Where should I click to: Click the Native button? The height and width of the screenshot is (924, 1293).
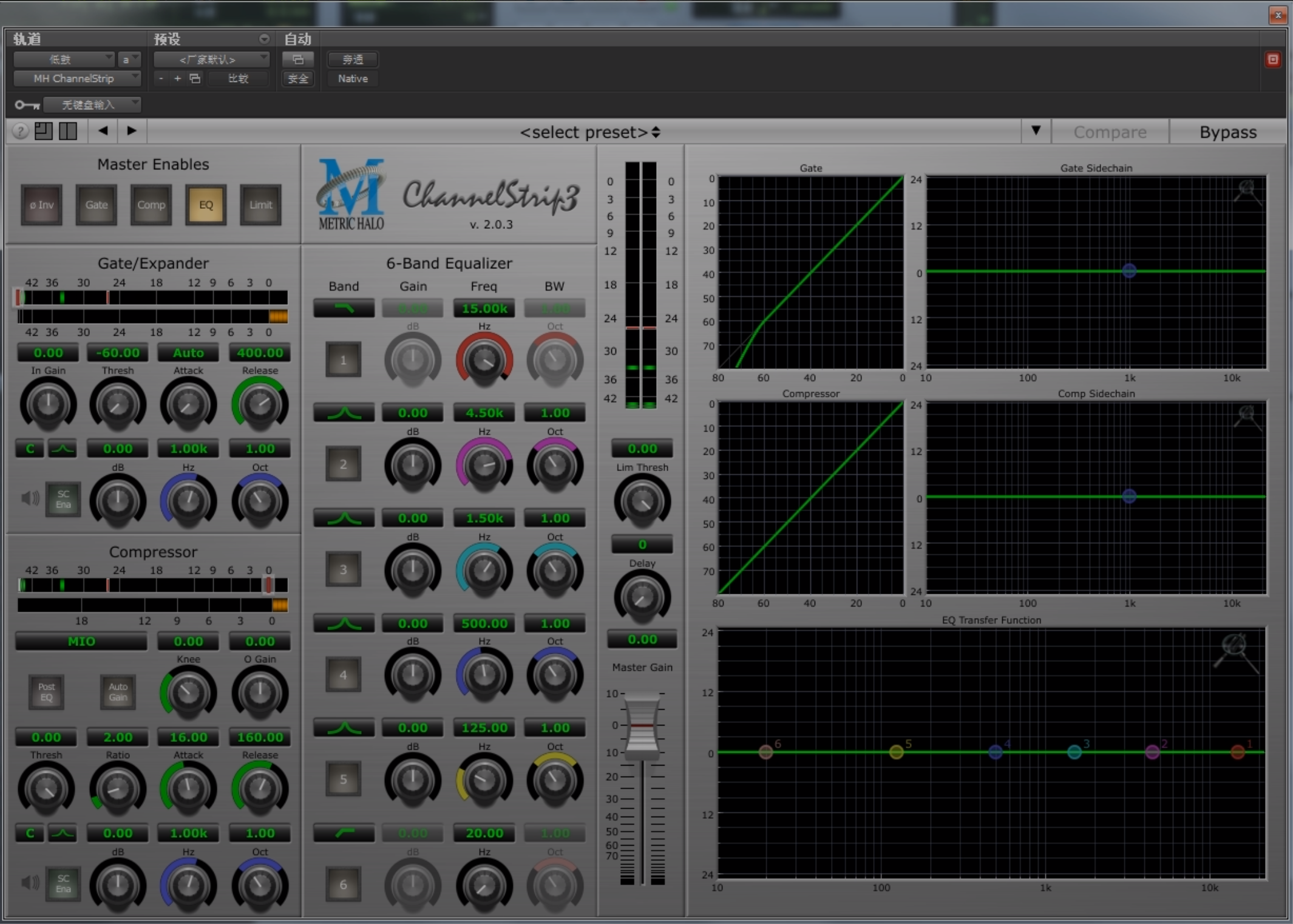(x=353, y=78)
